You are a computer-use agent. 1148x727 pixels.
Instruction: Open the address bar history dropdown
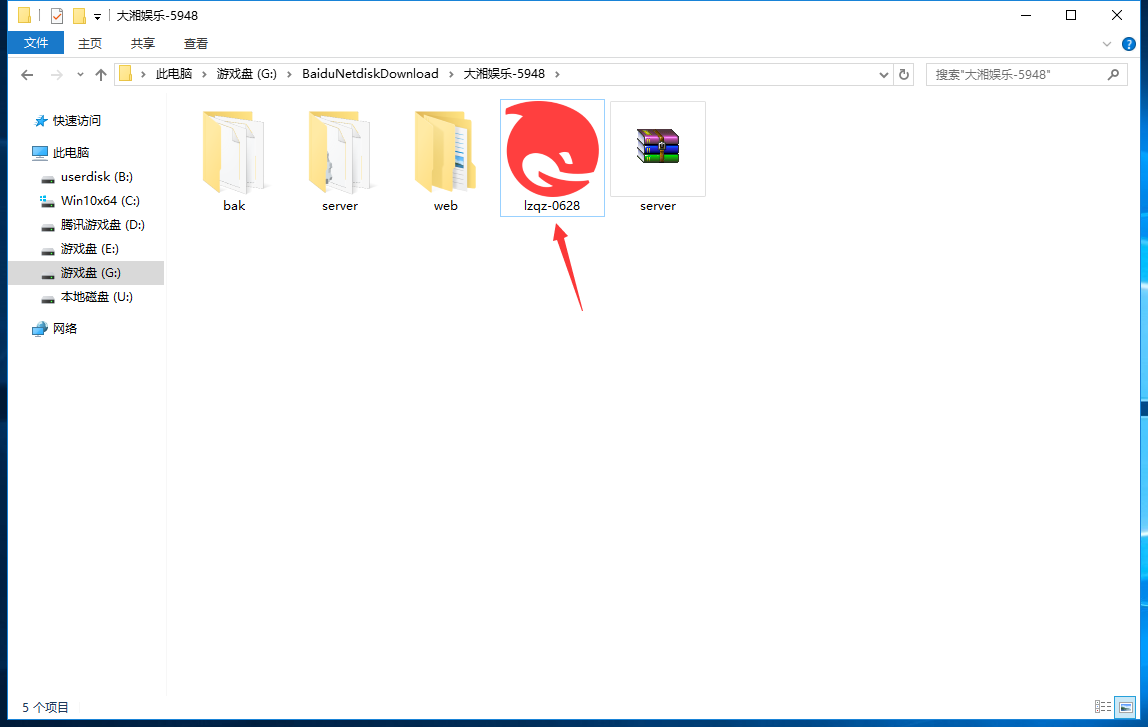(x=883, y=74)
